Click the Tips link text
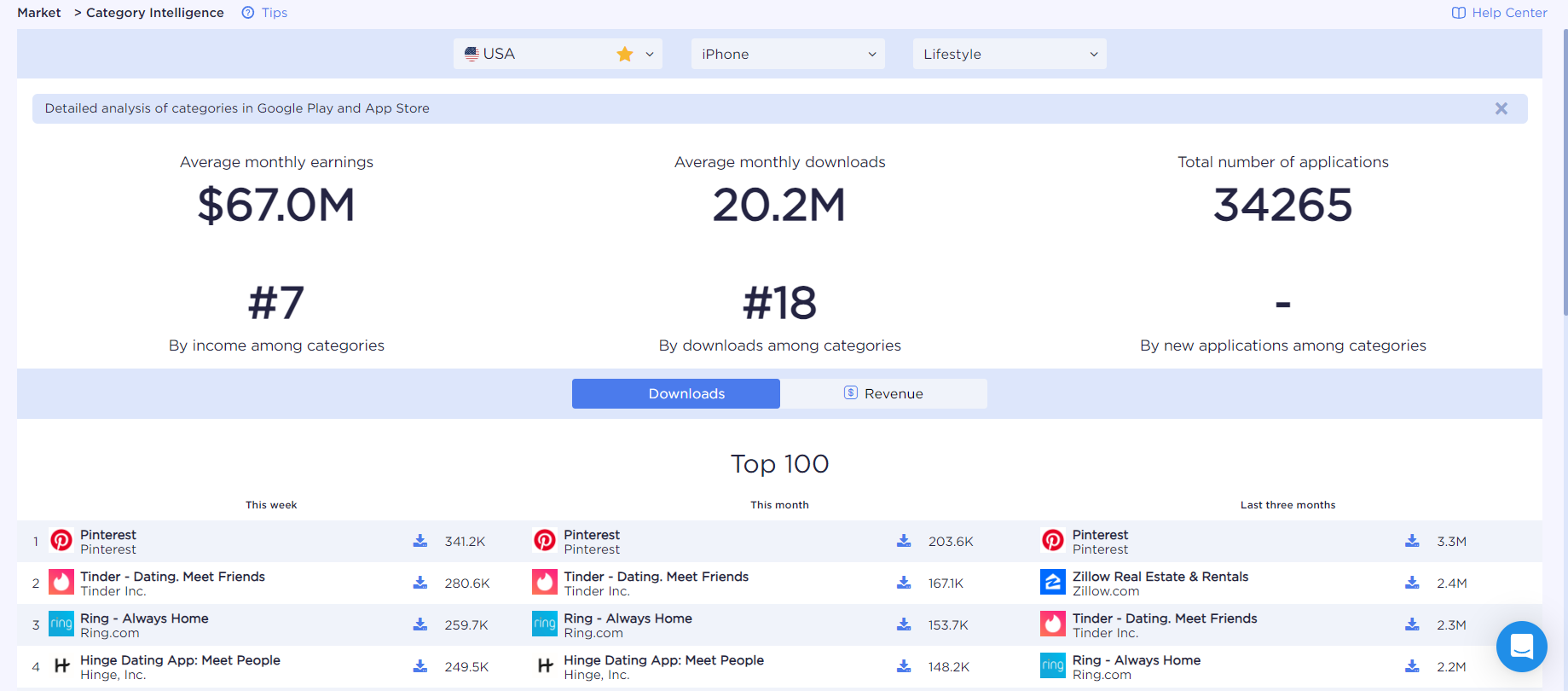The height and width of the screenshot is (691, 1568). (275, 13)
